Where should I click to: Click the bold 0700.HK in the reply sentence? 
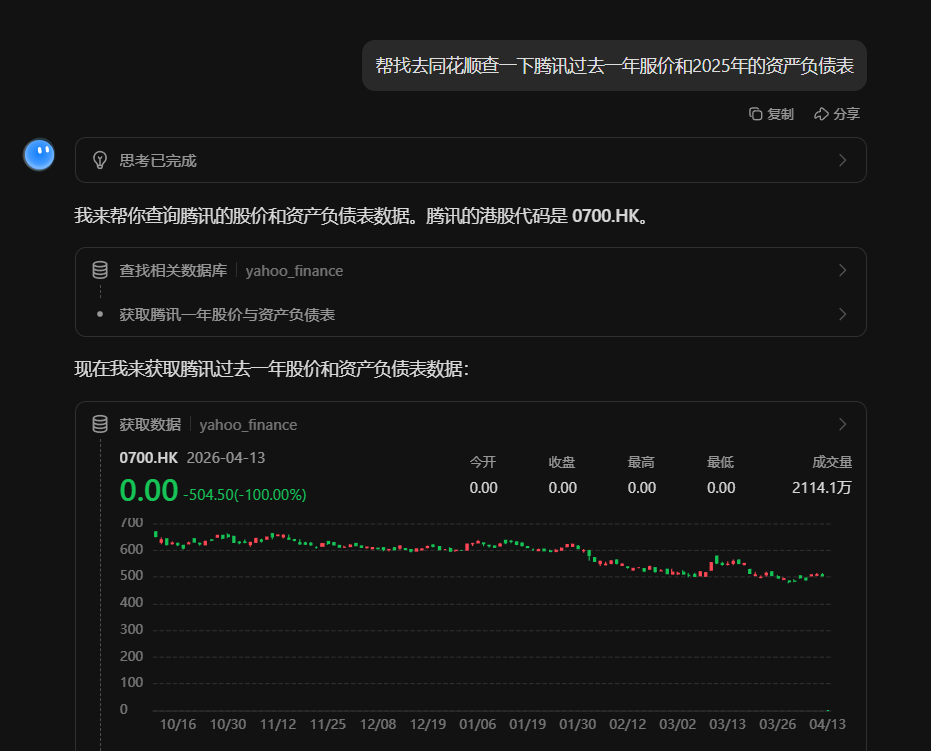point(606,216)
